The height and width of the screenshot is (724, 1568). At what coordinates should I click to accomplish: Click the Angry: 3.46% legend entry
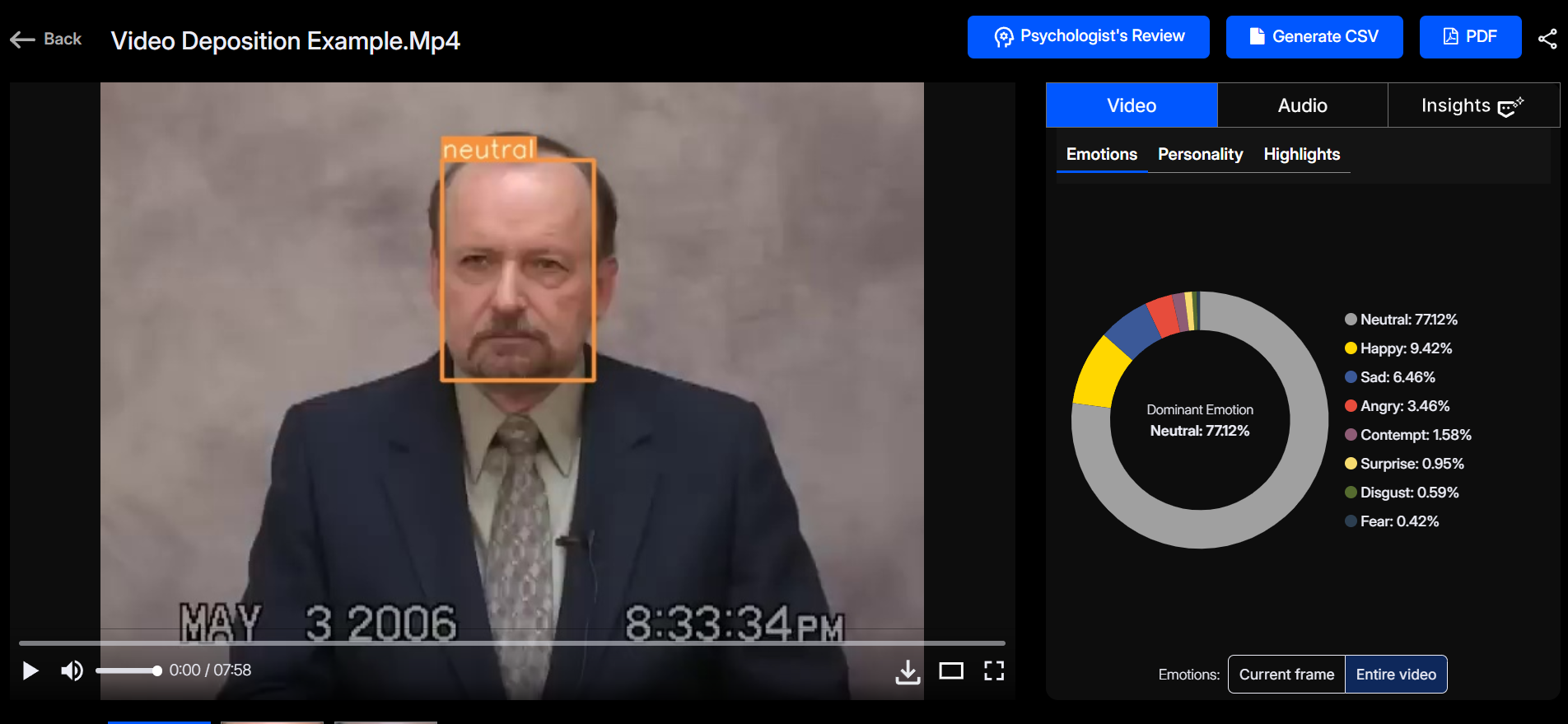pyautogui.click(x=1398, y=406)
